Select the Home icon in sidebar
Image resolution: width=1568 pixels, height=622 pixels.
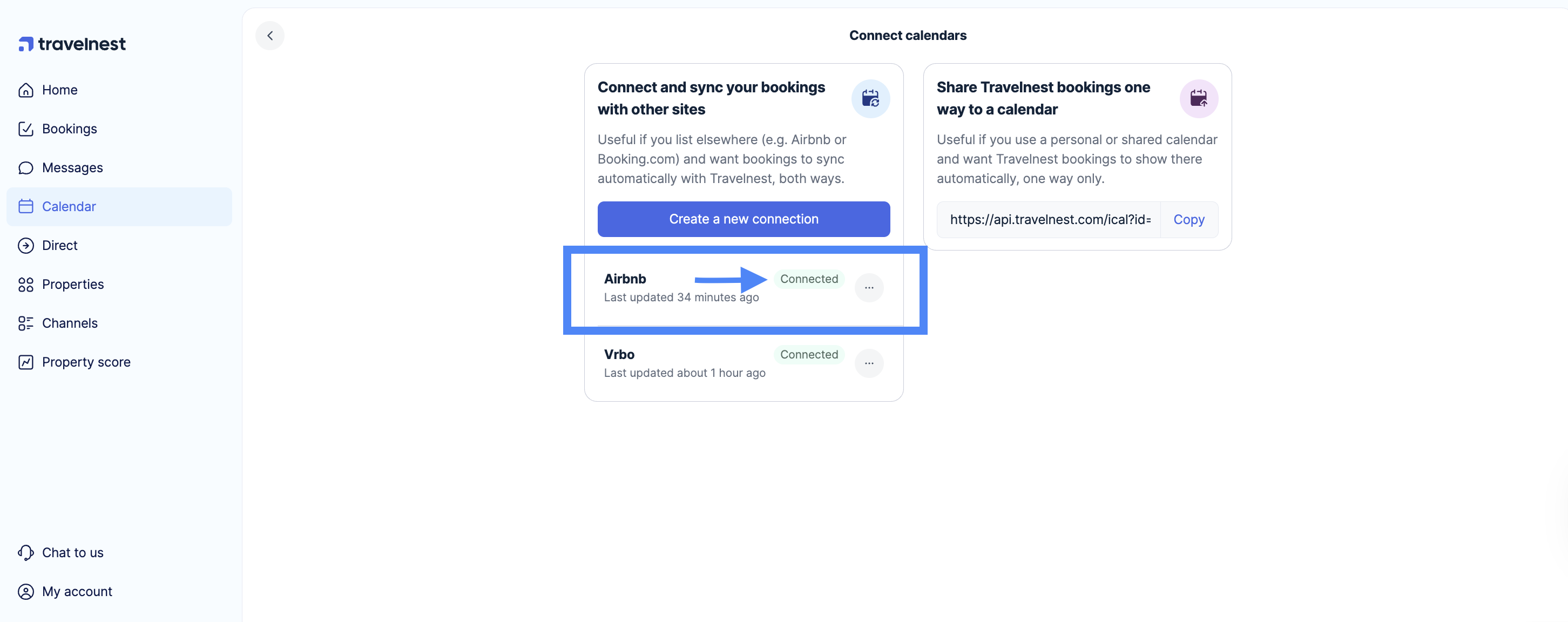26,90
